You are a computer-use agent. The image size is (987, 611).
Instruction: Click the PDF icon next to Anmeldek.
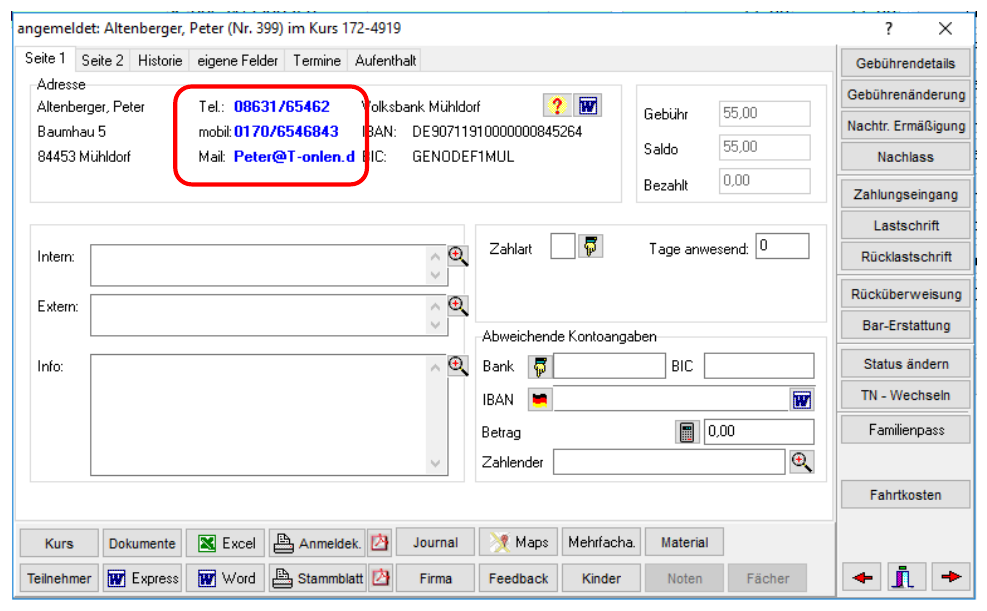tap(380, 542)
